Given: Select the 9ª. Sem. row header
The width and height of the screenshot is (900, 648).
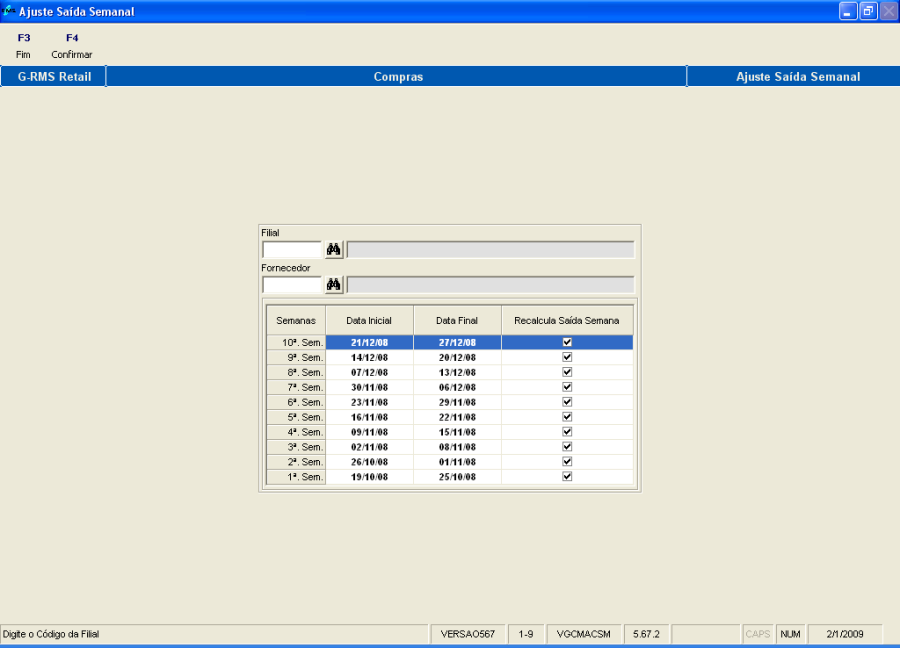Looking at the screenshot, I should click(x=296, y=358).
